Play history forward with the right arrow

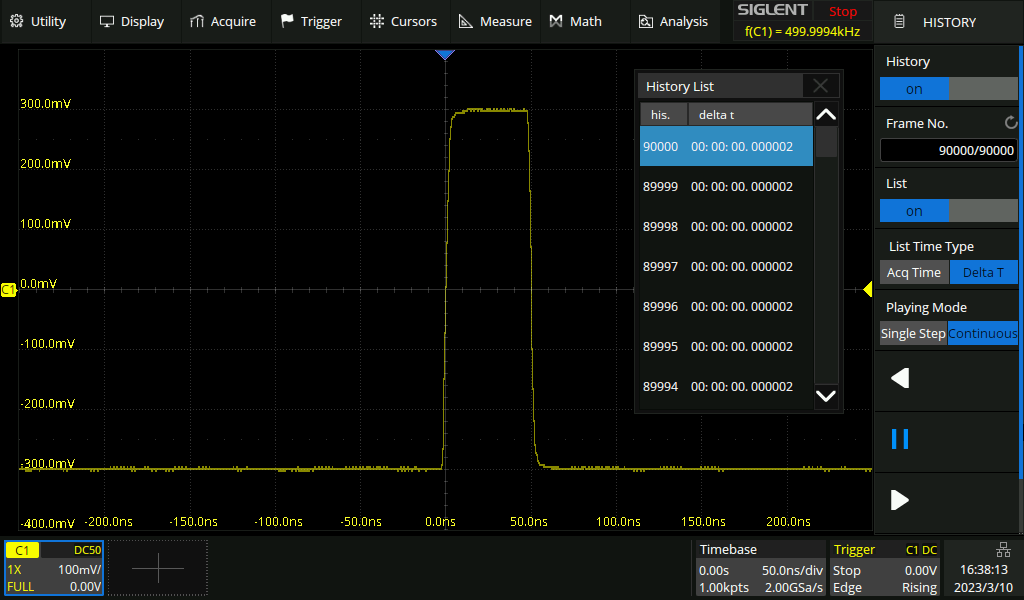[x=900, y=500]
